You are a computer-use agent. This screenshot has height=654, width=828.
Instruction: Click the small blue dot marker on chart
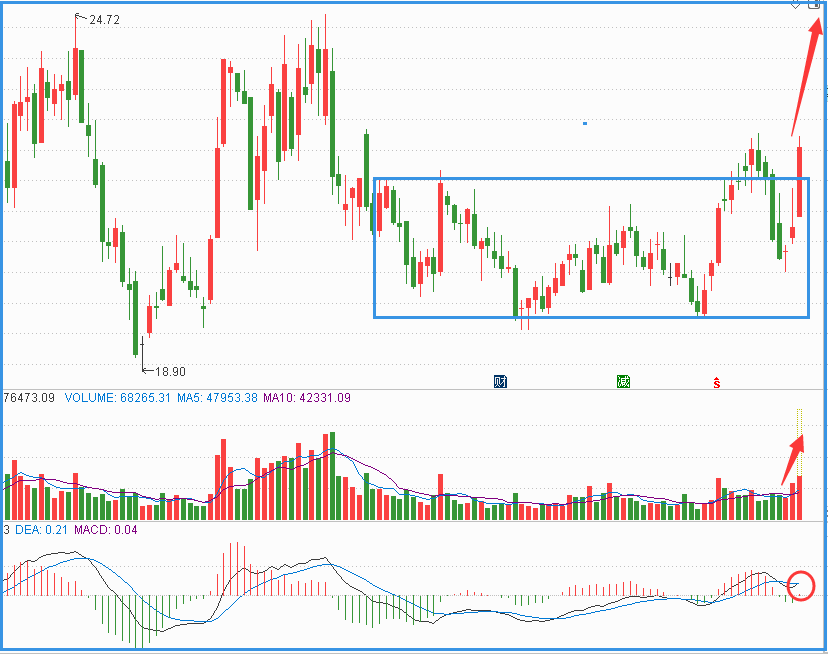pos(585,124)
